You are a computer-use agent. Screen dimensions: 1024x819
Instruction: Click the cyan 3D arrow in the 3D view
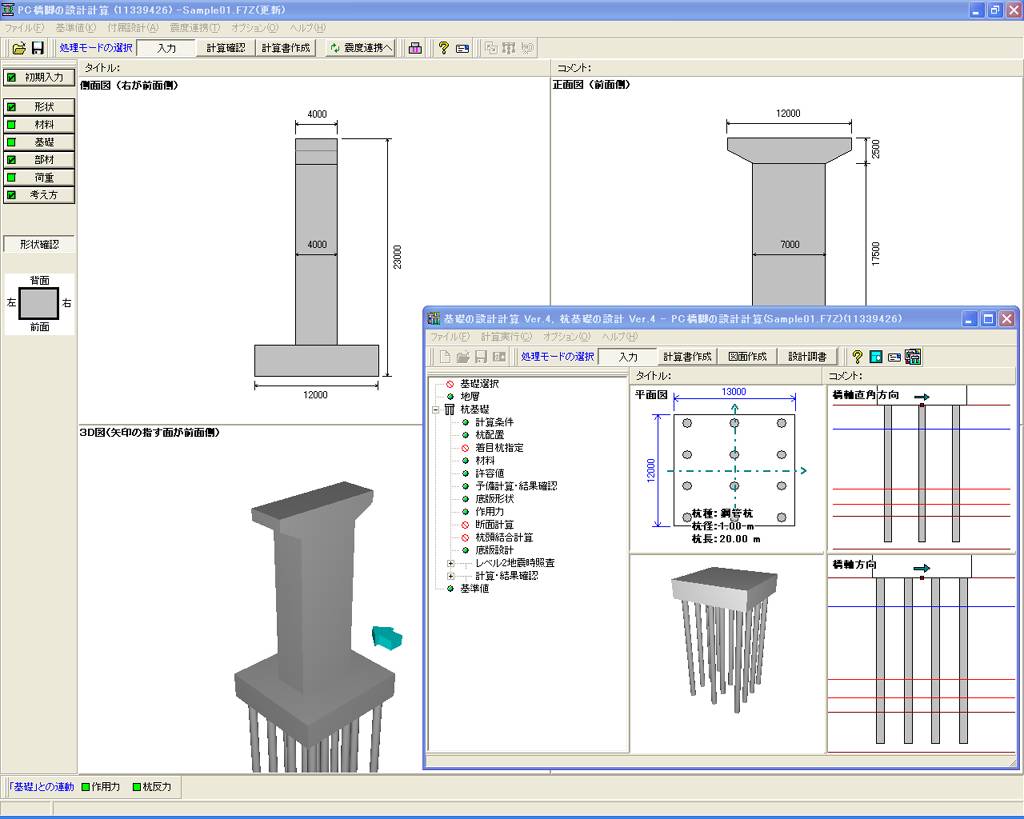[386, 637]
